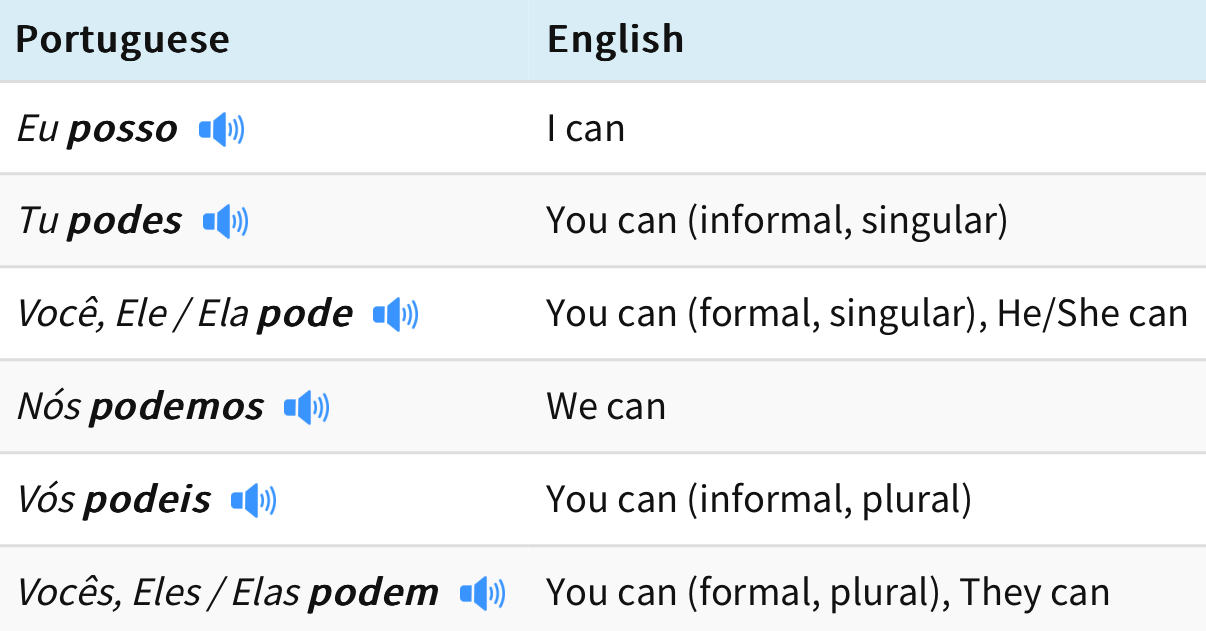The width and height of the screenshot is (1206, 631).
Task: Click 'You can (informal, plural)' text
Action: [759, 499]
